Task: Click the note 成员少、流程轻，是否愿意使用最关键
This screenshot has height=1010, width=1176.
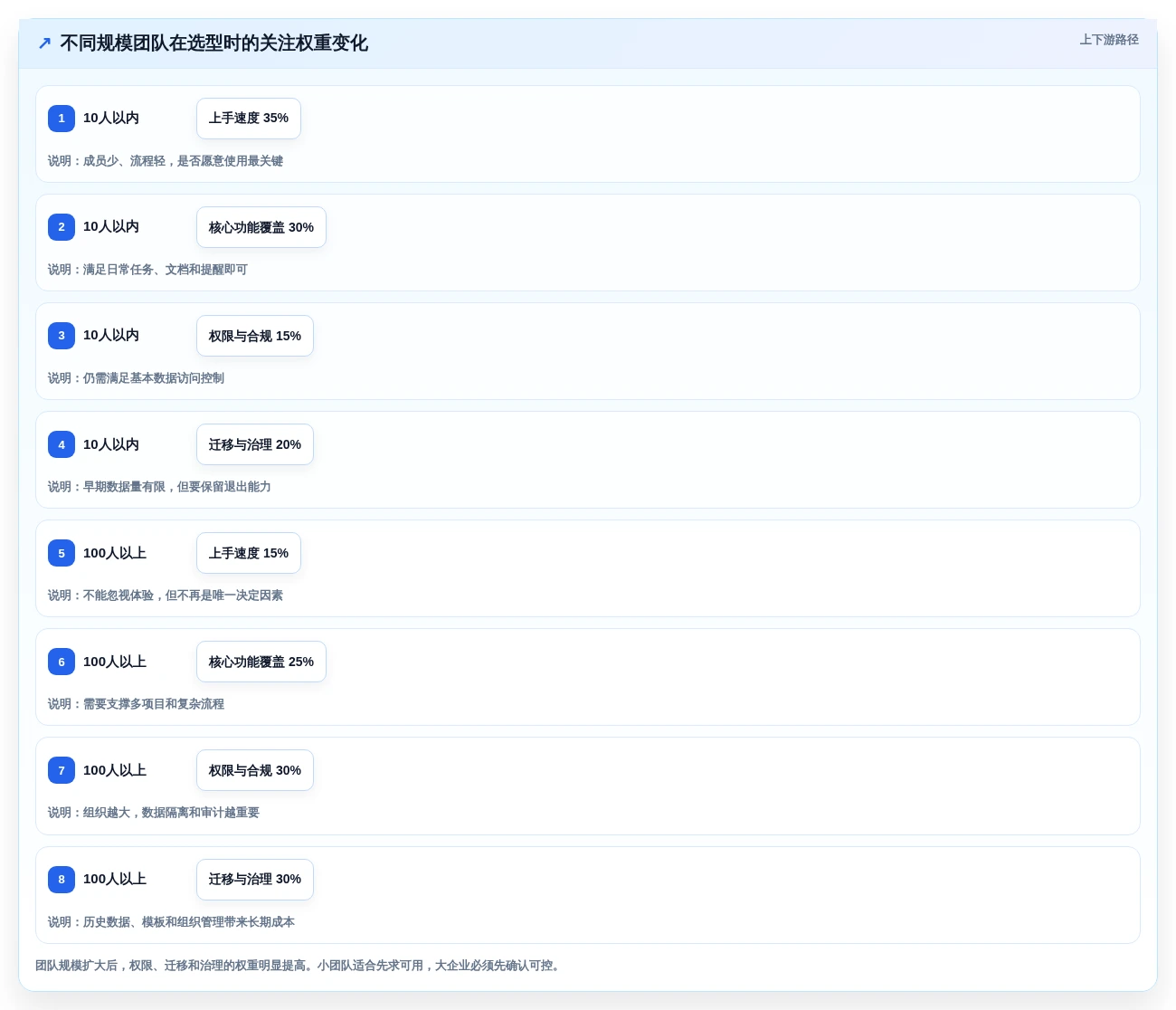Action: coord(183,161)
